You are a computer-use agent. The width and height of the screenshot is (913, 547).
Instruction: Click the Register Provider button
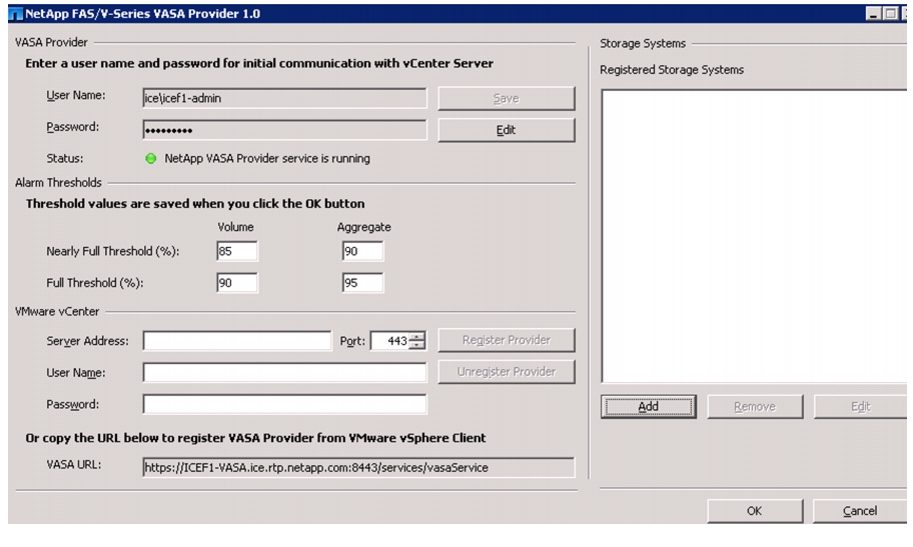point(506,340)
